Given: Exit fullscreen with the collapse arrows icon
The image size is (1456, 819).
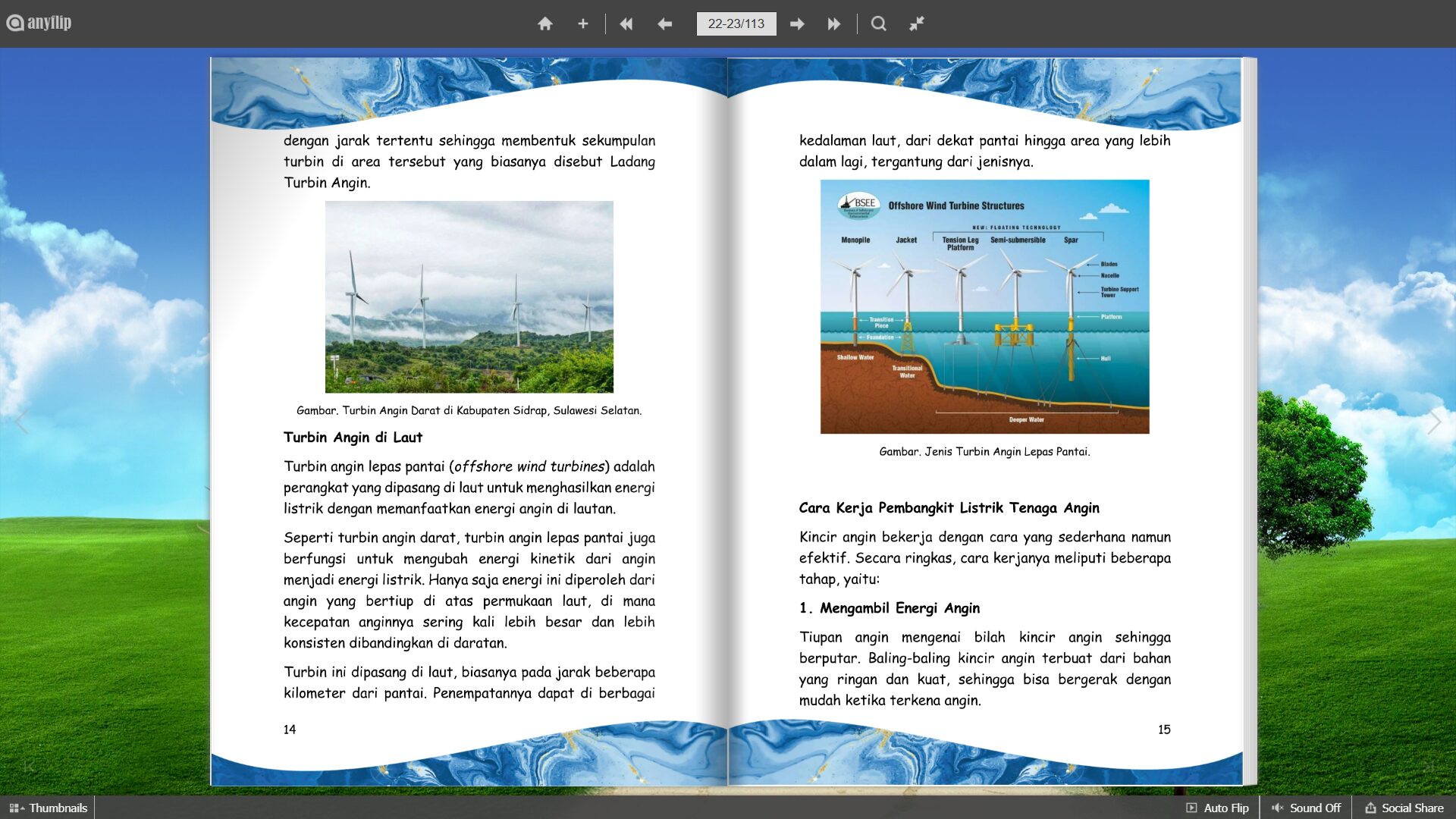Looking at the screenshot, I should [916, 24].
